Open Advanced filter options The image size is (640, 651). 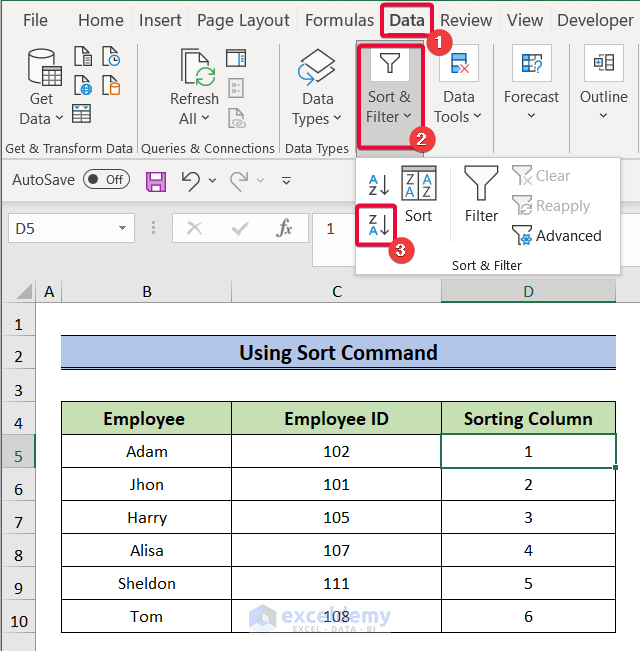[x=557, y=236]
